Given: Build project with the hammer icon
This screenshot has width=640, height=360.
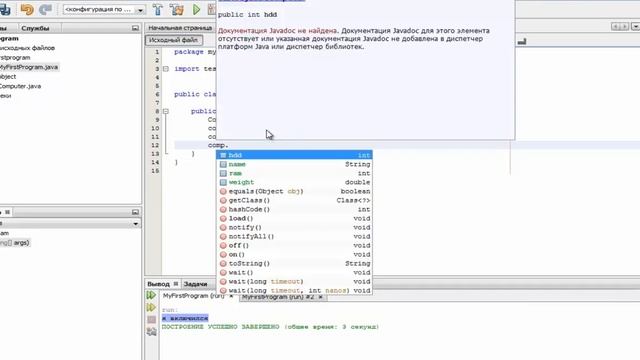Looking at the screenshot, I should pyautogui.click(x=158, y=9).
